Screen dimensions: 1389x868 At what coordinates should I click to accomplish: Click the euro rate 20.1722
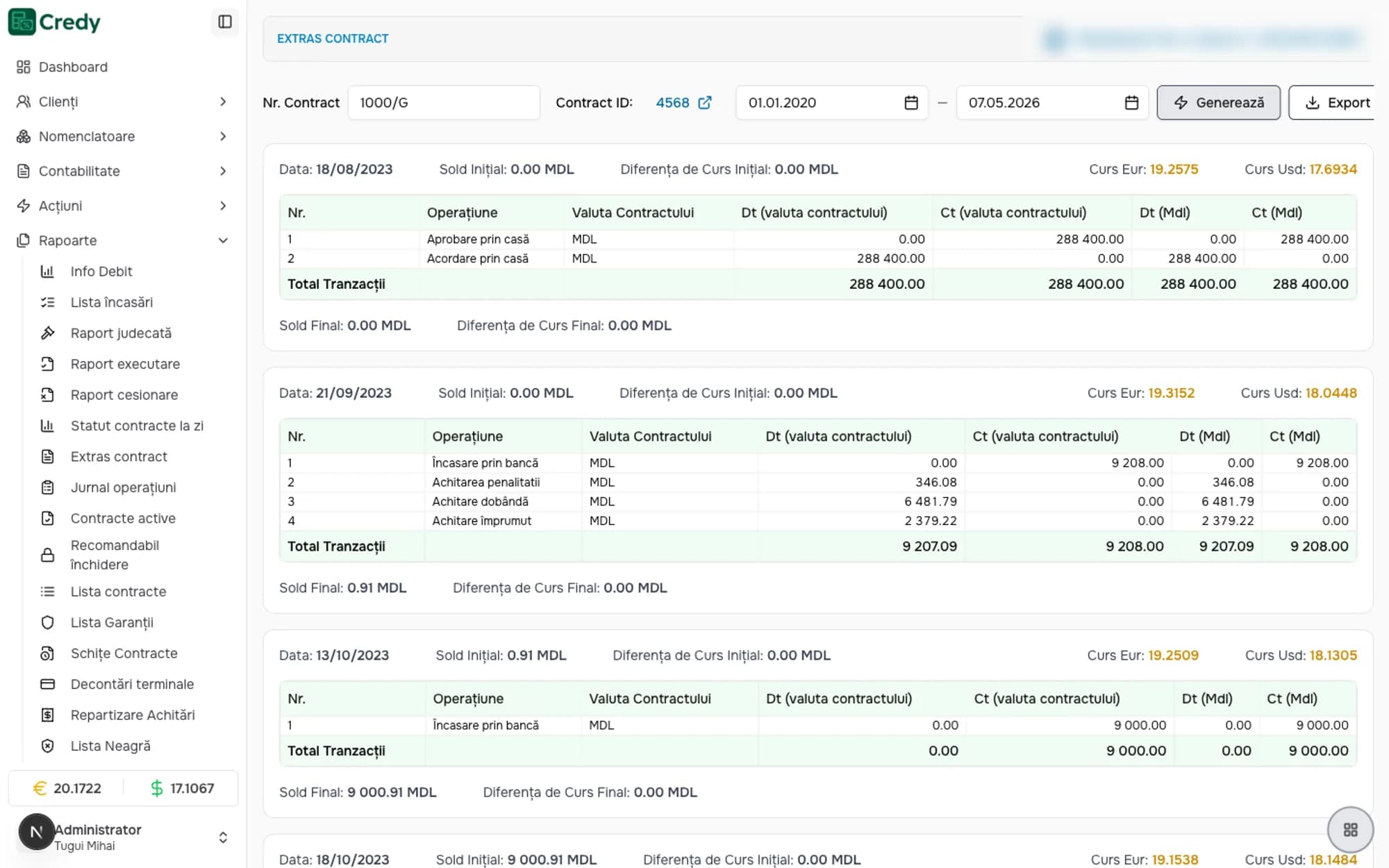tap(67, 789)
